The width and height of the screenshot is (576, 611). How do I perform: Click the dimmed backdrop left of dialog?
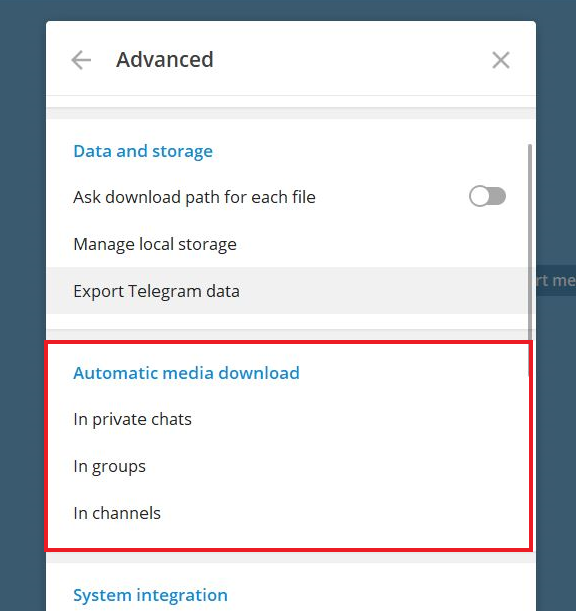tap(23, 306)
